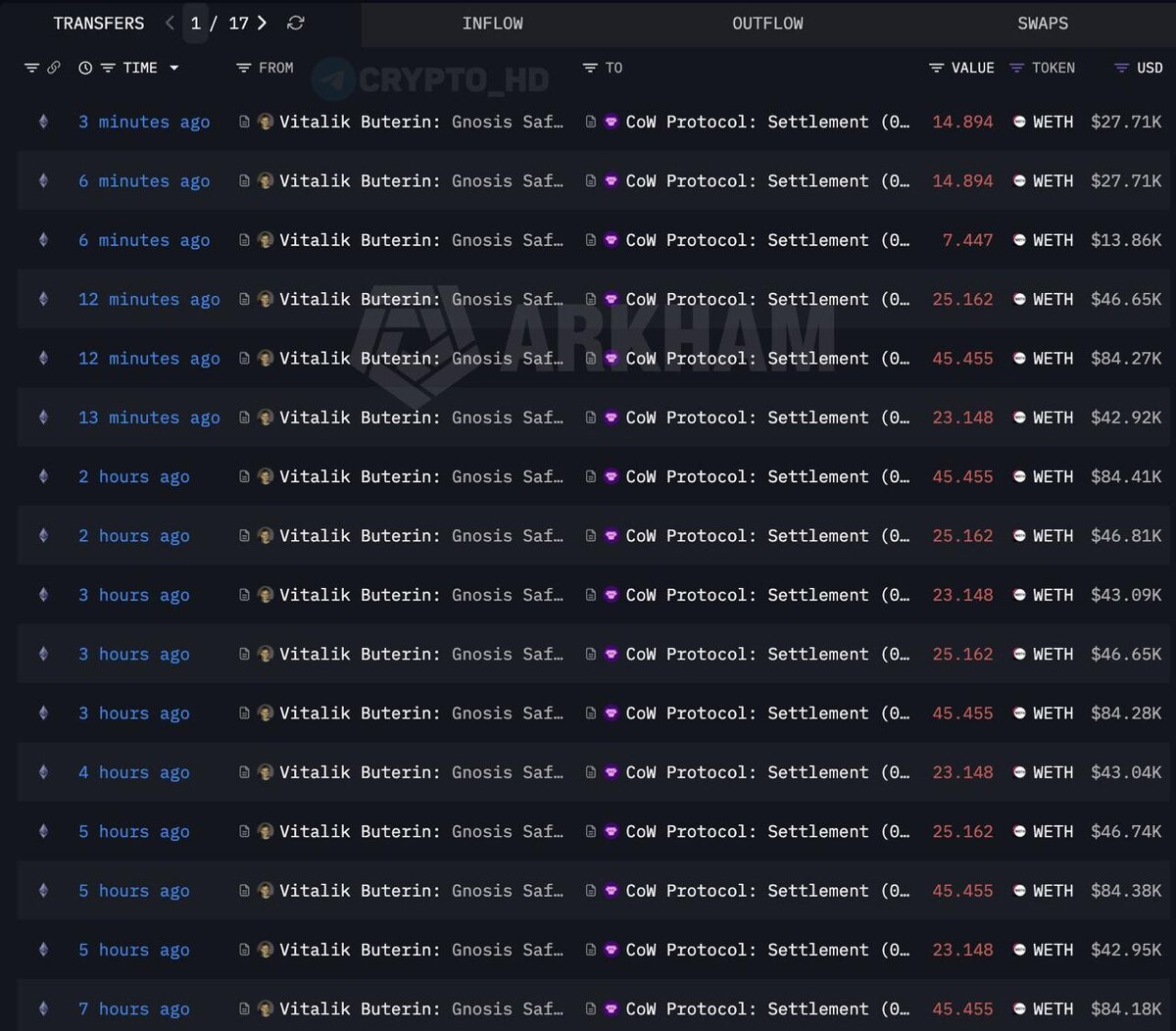Click the $42.92K USD amount
Screen dimensions: 1176x1031
1126,417
